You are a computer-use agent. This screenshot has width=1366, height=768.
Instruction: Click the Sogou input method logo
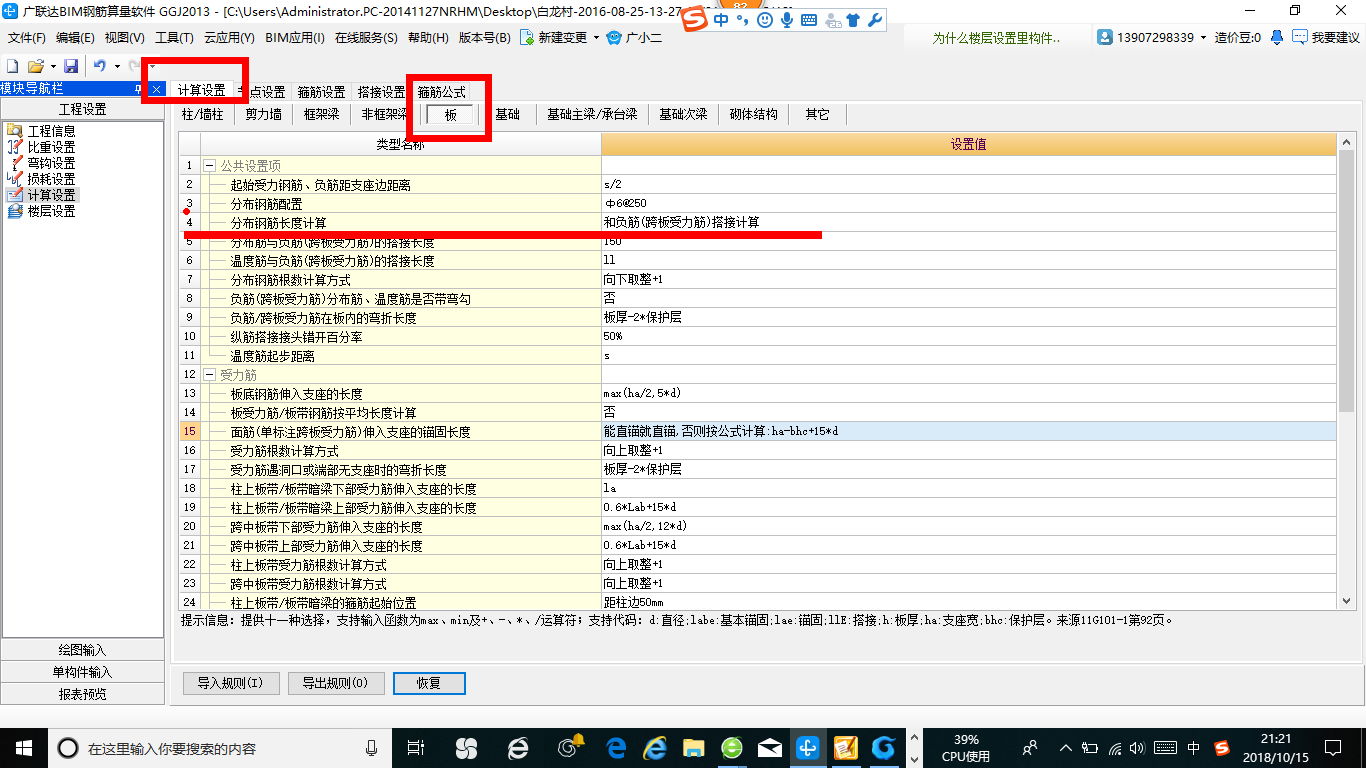(696, 20)
